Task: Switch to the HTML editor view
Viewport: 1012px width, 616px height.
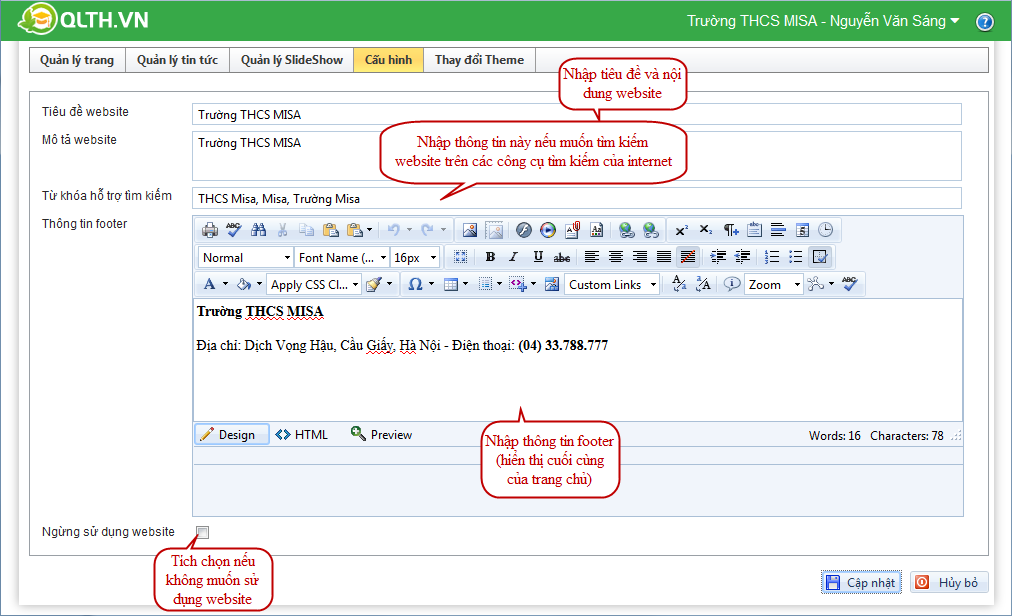Action: point(302,435)
